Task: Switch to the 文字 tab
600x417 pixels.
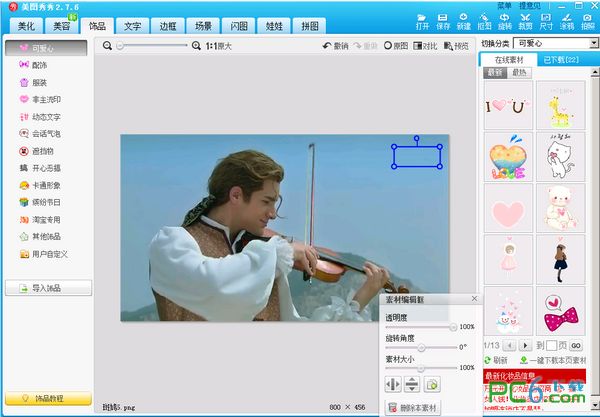Action: [133, 24]
